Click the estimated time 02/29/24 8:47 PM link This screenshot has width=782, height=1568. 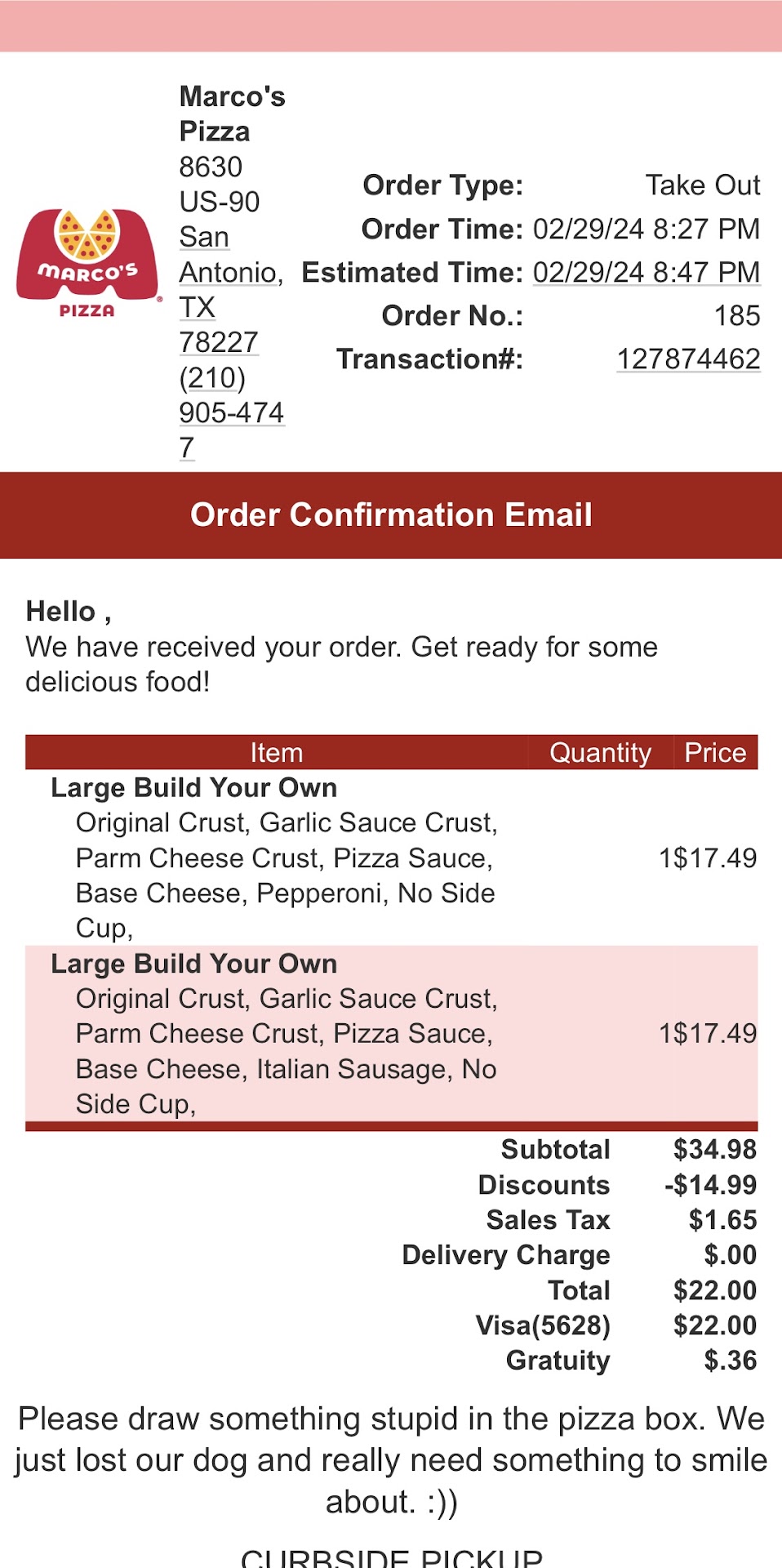tap(646, 272)
